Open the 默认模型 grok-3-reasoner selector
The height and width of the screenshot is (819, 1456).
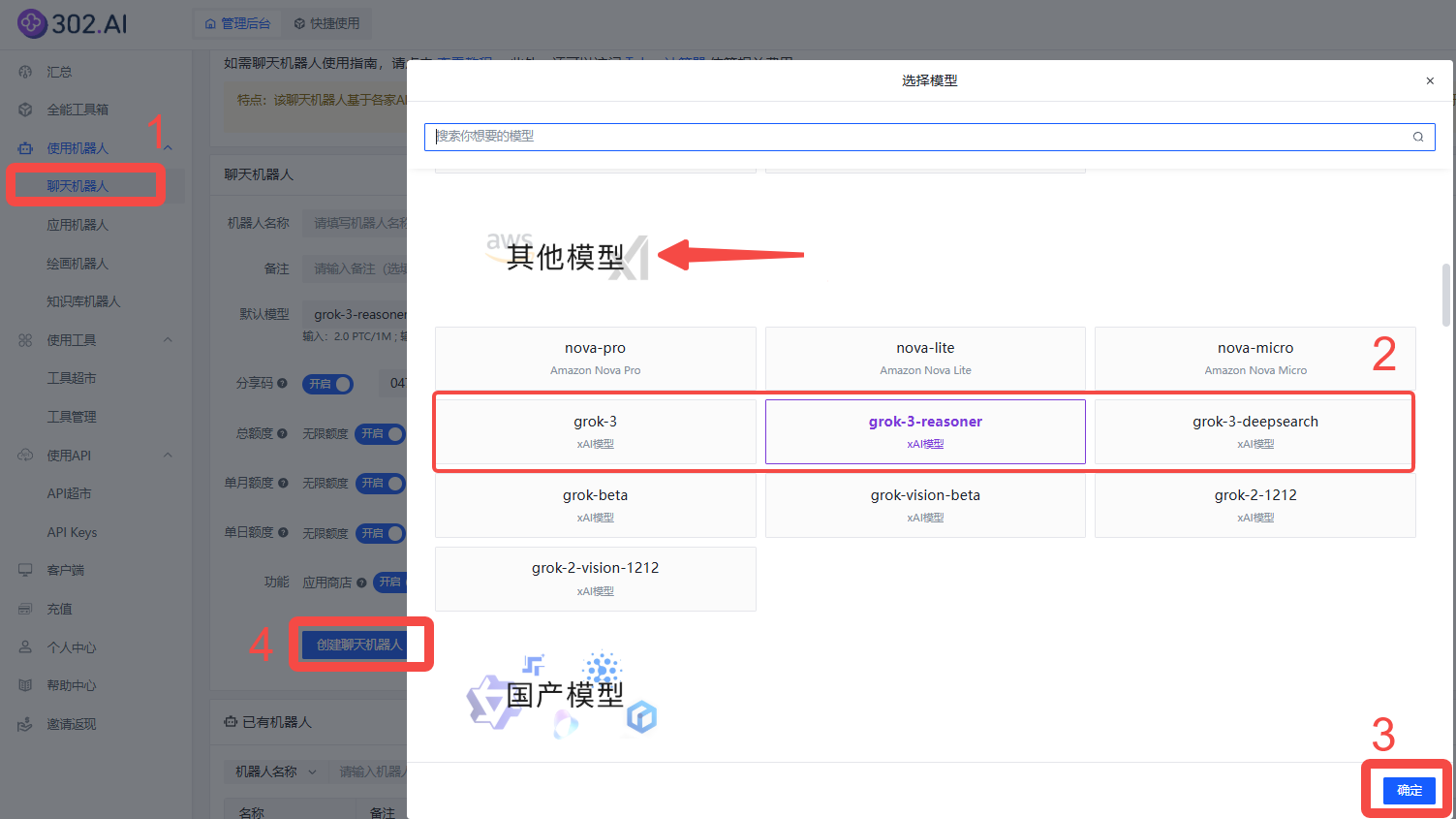pos(355,314)
